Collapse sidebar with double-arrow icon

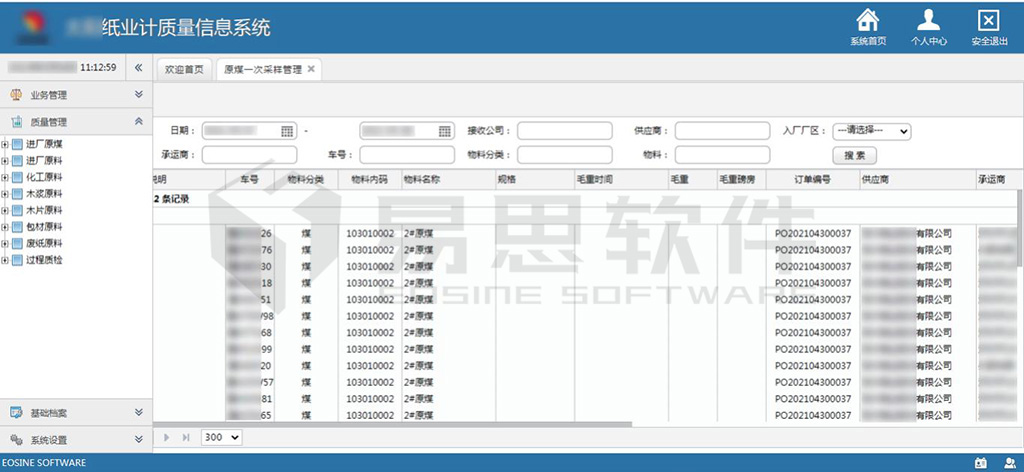139,68
